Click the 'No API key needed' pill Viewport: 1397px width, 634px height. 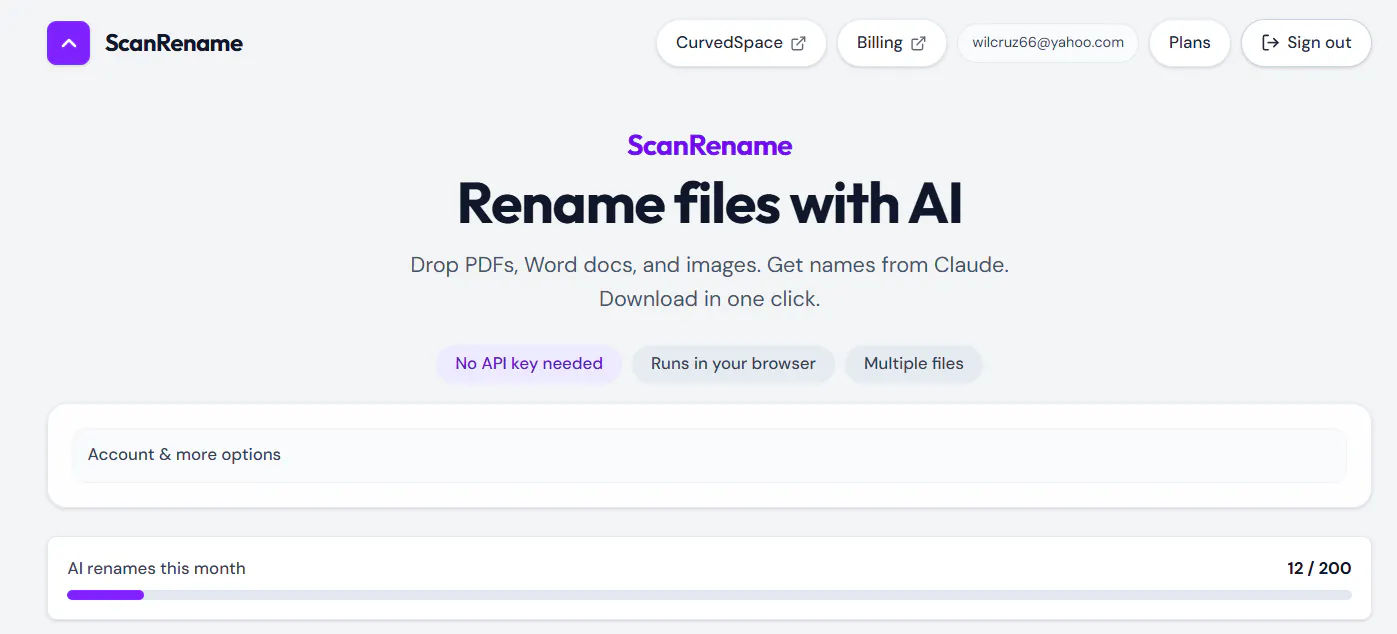point(529,364)
